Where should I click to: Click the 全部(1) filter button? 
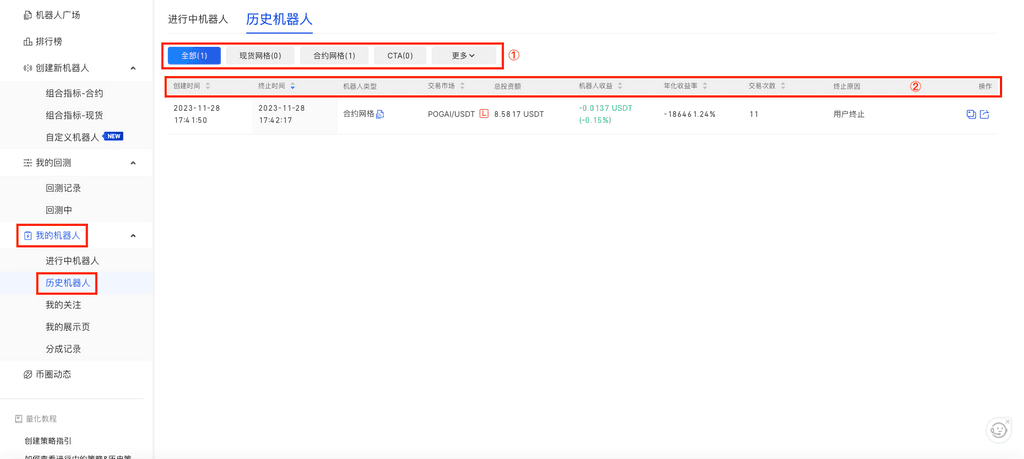(x=194, y=56)
